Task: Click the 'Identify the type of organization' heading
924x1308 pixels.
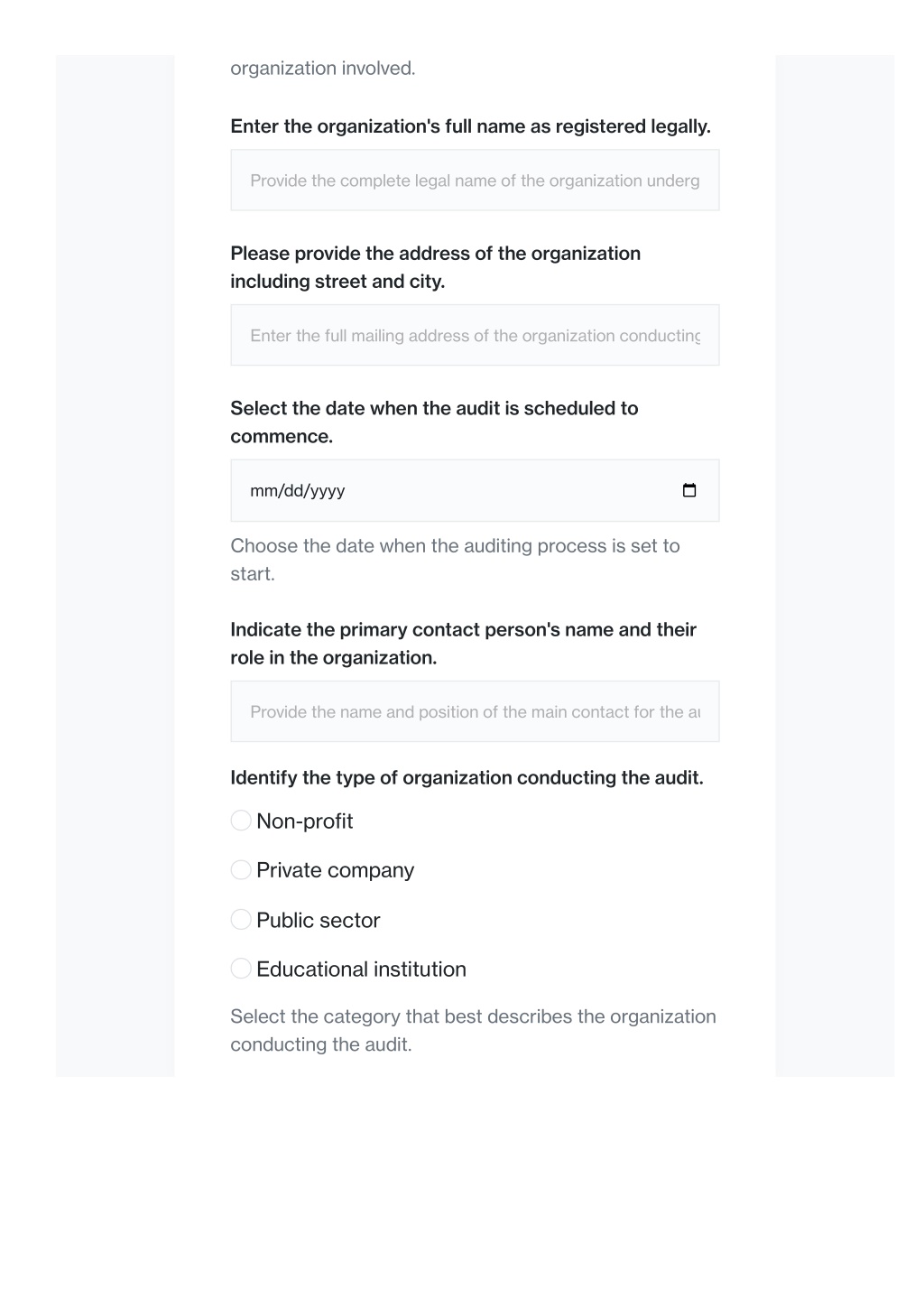Action: 467,778
